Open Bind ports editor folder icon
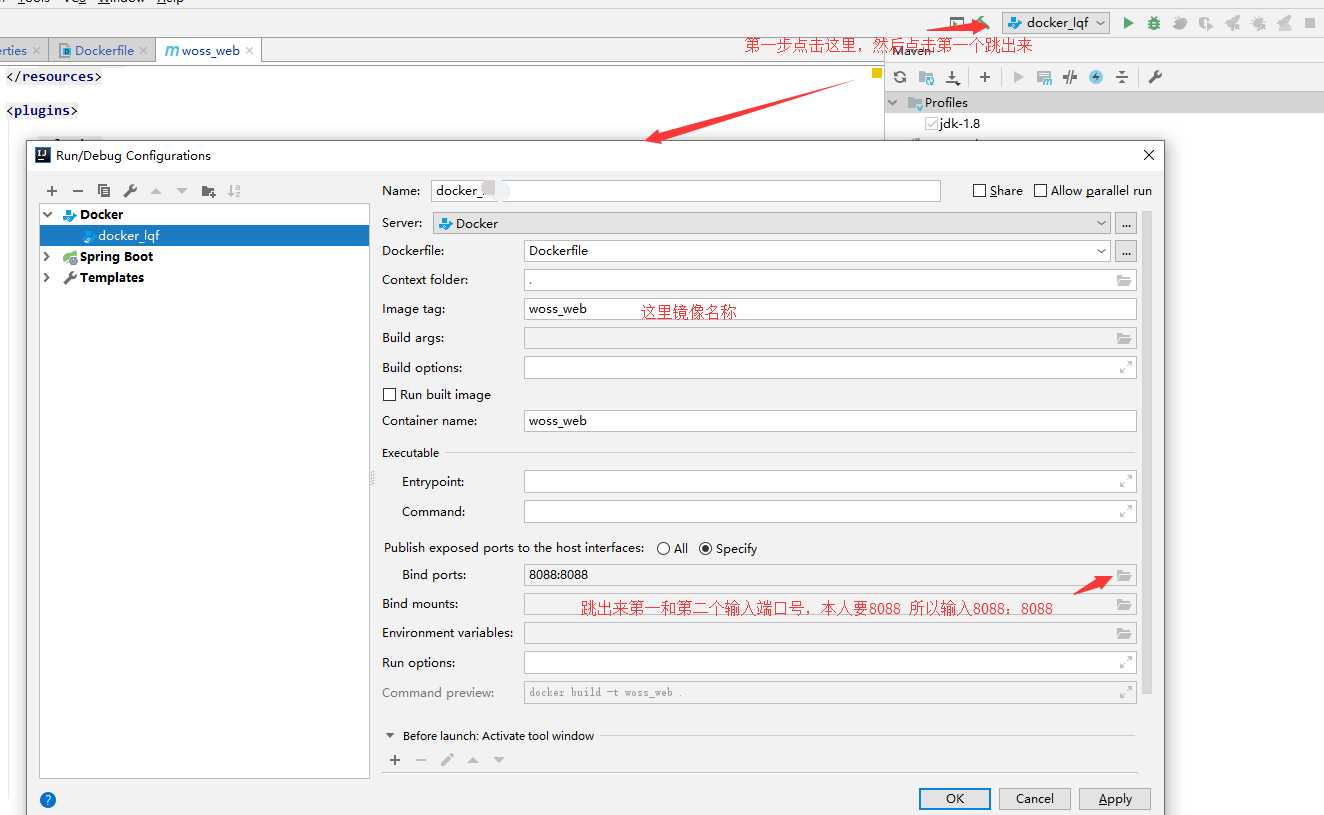The height and width of the screenshot is (815, 1324). (x=1124, y=576)
